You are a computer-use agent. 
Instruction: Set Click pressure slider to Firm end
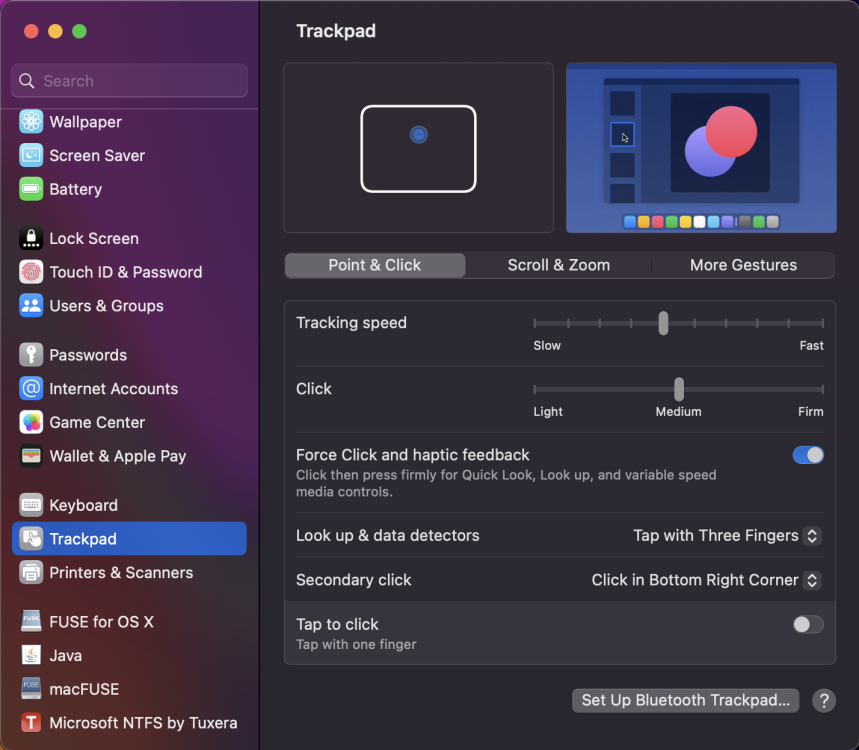[822, 390]
